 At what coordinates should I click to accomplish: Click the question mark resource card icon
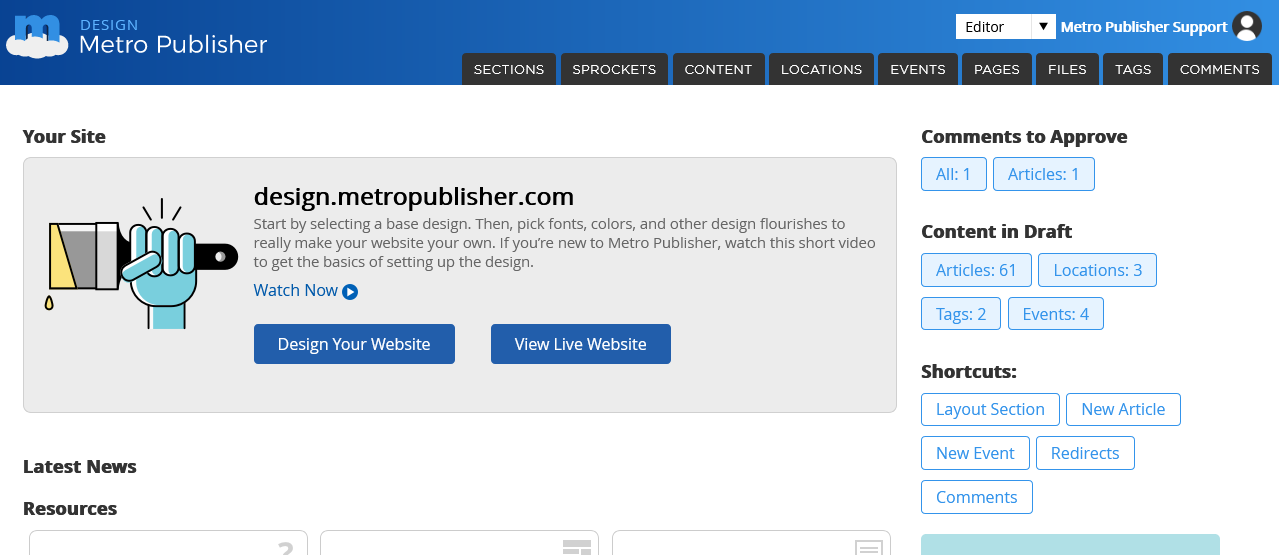point(285,547)
